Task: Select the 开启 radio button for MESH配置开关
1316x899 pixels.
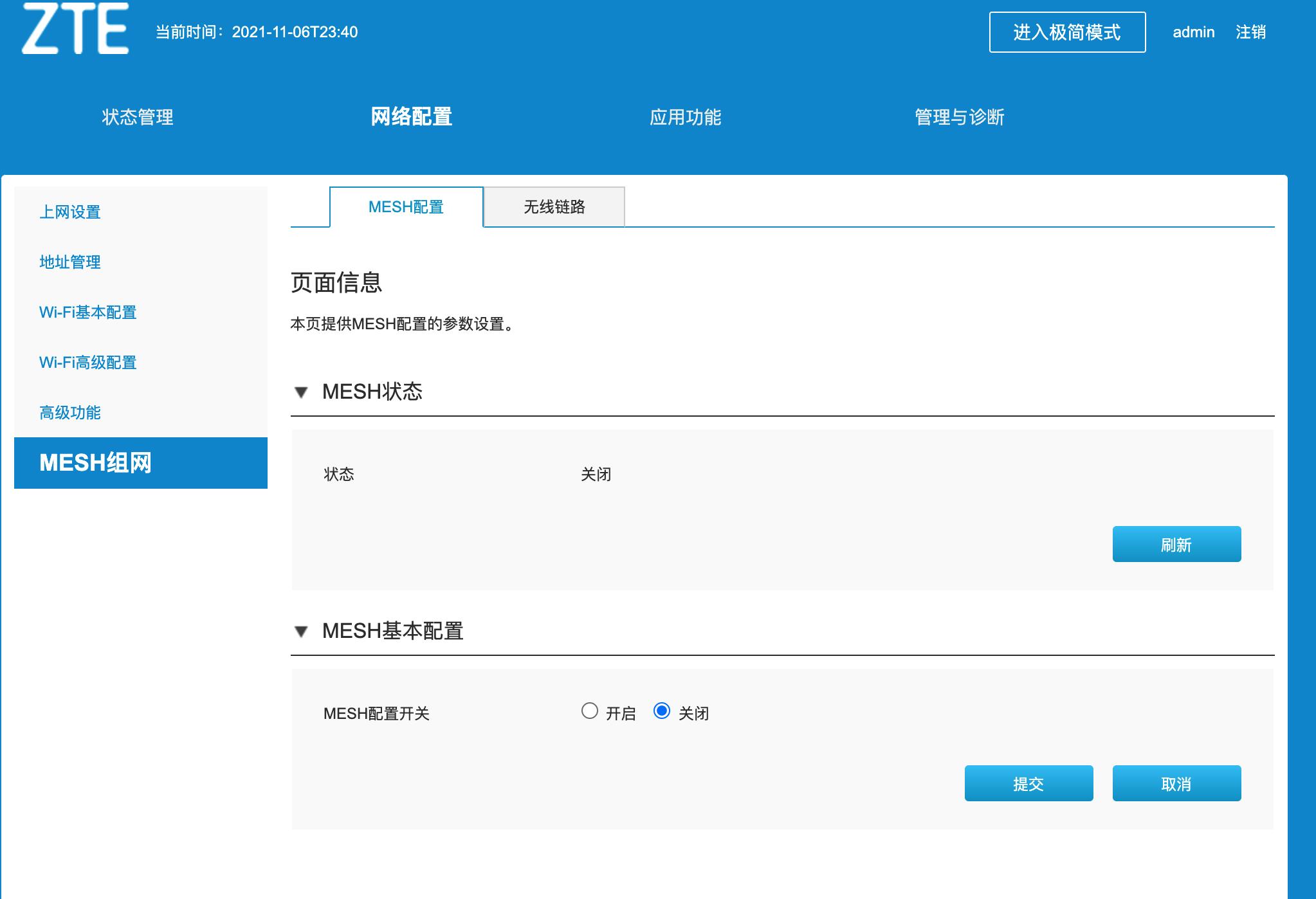Action: tap(589, 713)
